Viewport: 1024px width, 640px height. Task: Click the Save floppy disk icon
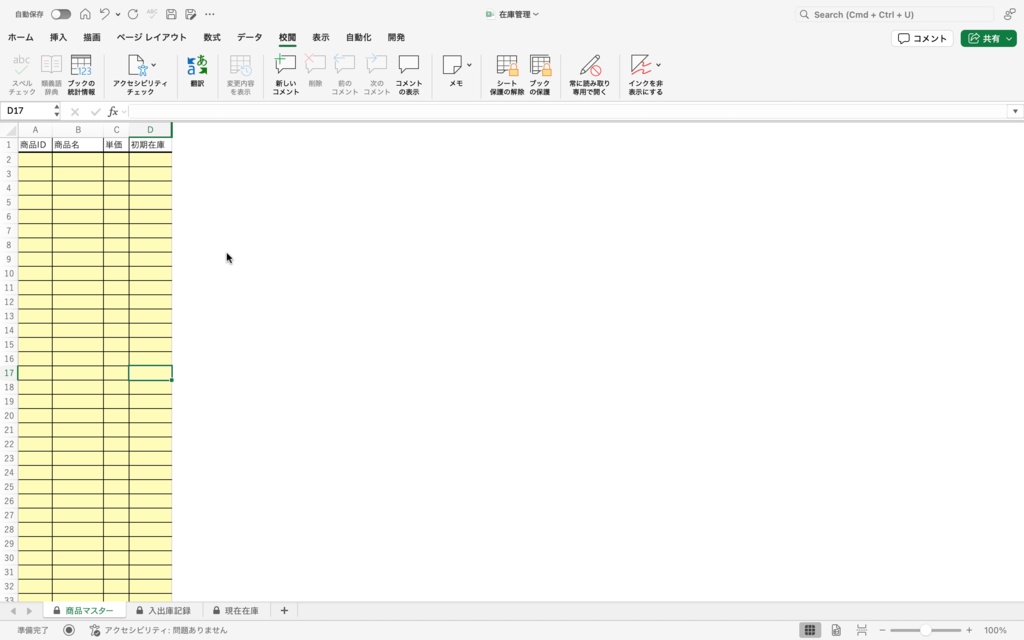(x=171, y=14)
